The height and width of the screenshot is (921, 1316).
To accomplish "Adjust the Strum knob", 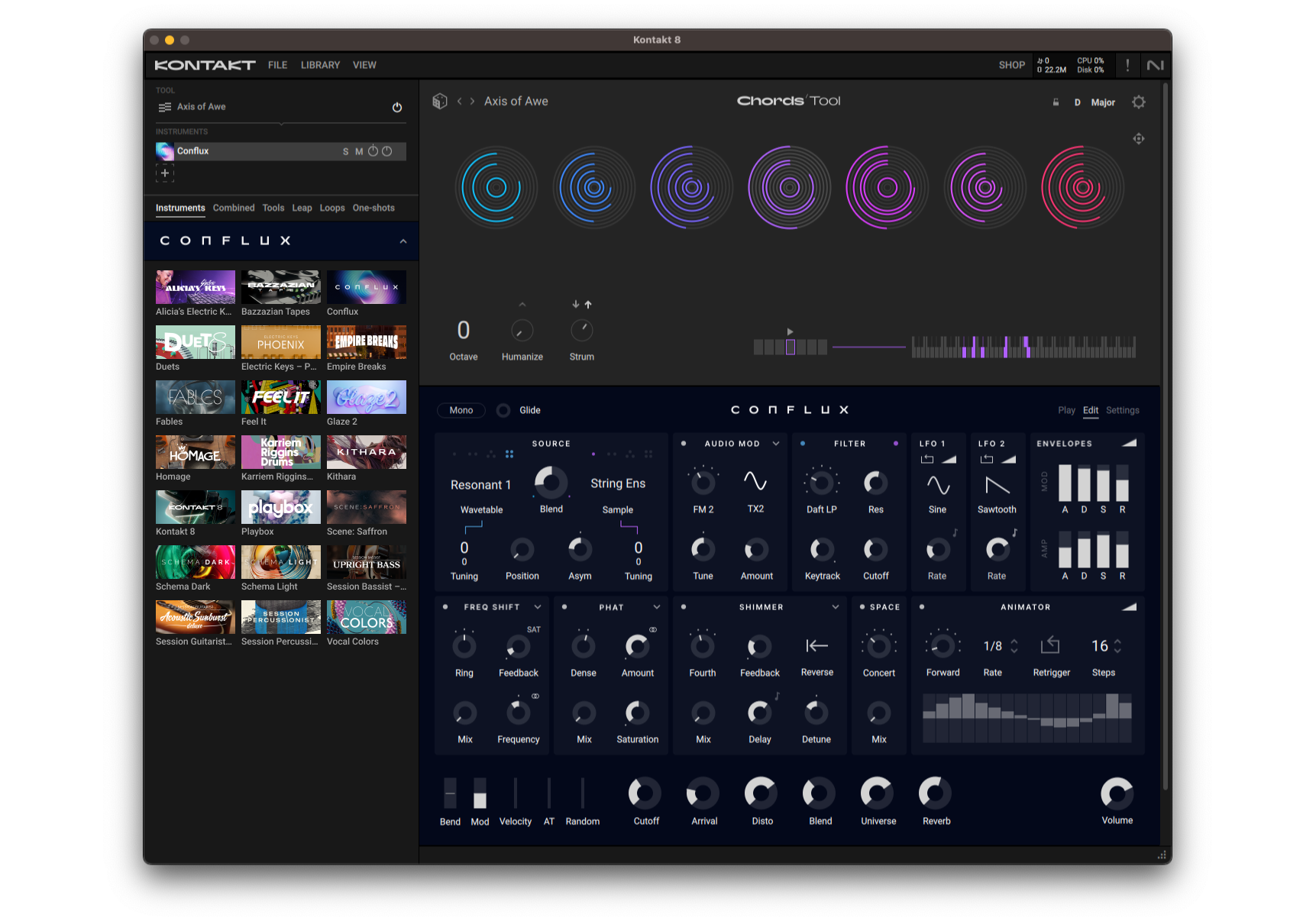I will click(x=582, y=331).
